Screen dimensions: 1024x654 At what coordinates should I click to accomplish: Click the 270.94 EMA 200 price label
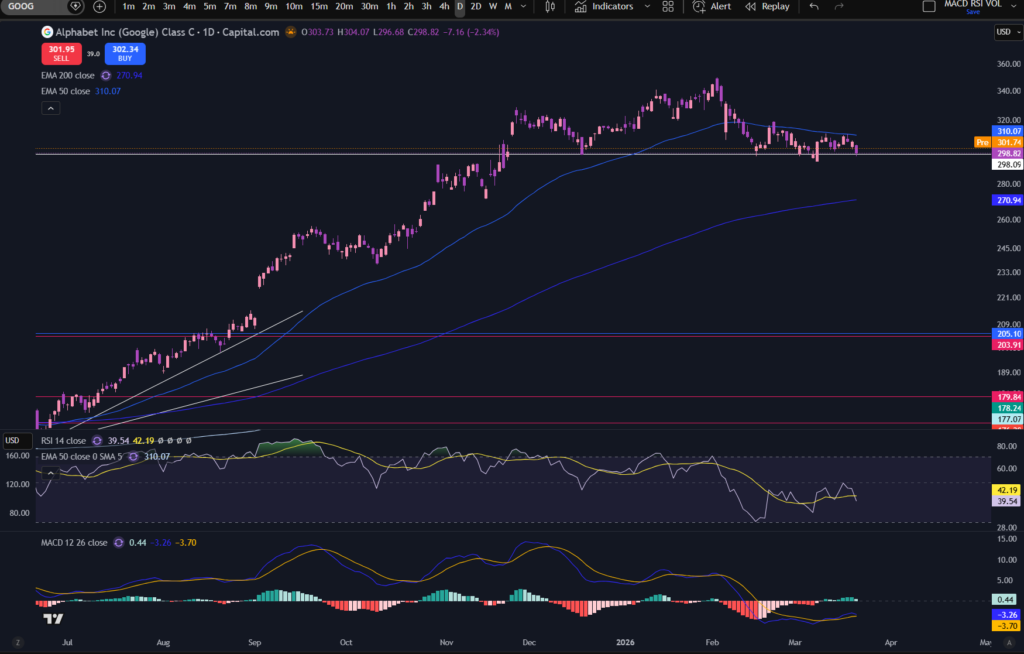coord(1008,201)
